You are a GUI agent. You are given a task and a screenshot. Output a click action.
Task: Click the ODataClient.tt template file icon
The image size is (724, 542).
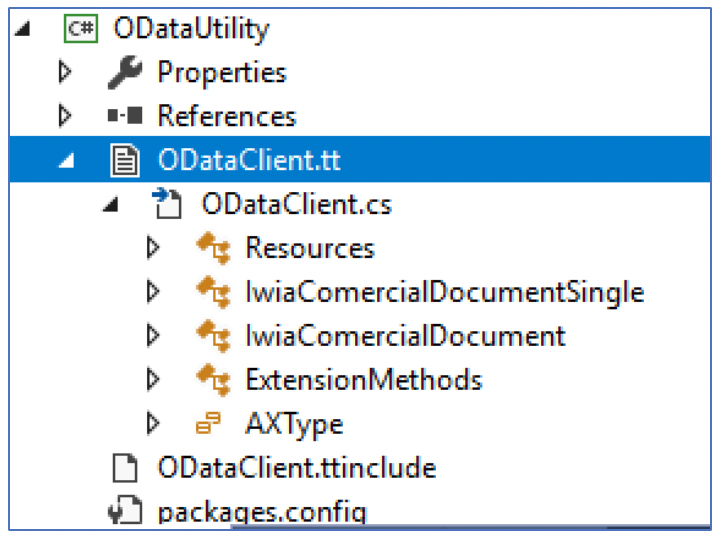pos(124,160)
